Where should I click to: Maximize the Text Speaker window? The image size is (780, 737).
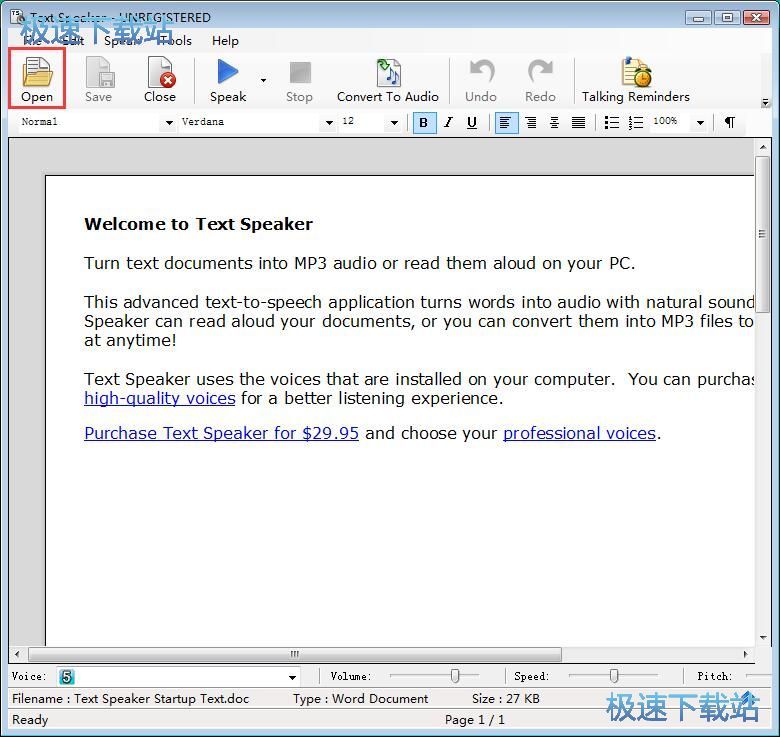click(x=727, y=17)
